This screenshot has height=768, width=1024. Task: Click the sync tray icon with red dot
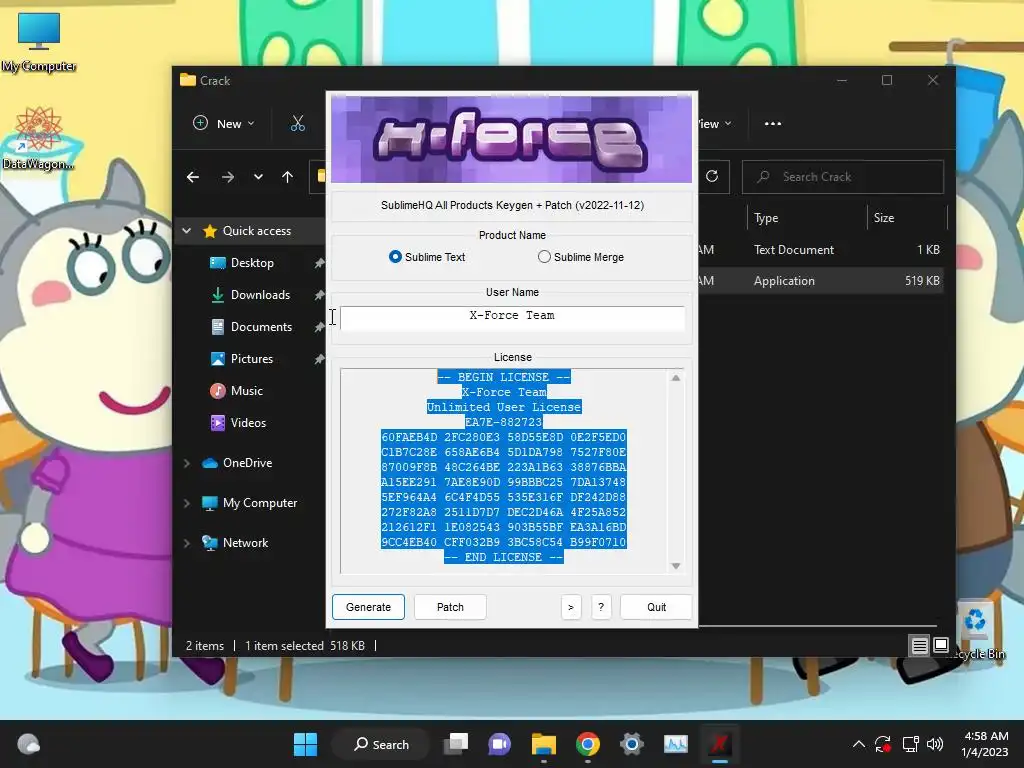883,744
